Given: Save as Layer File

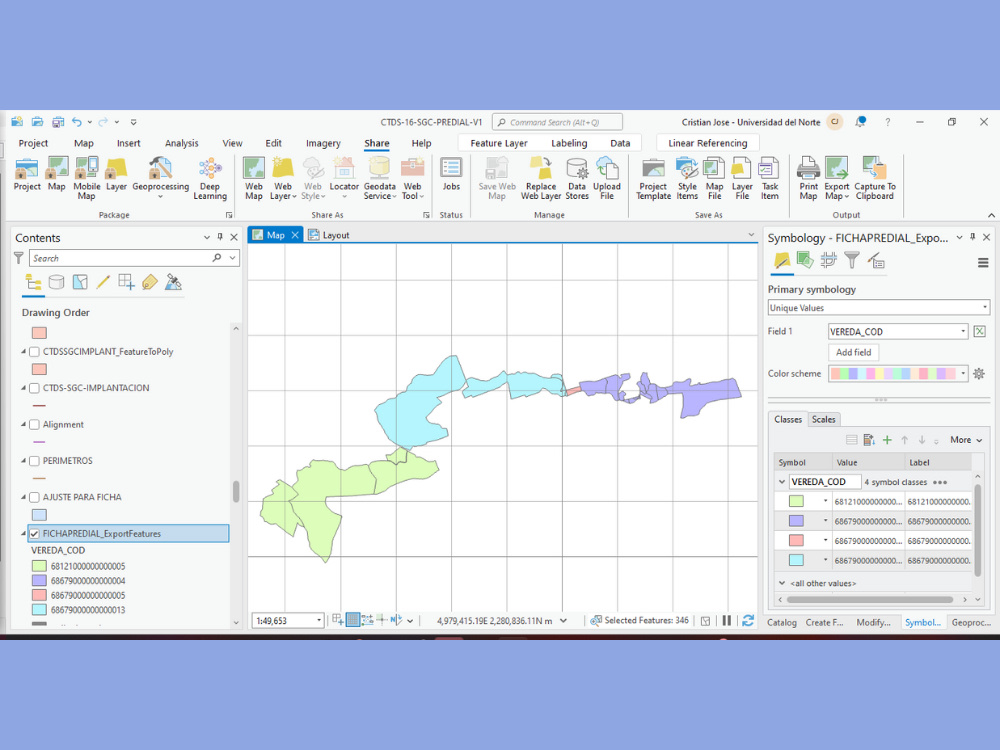Looking at the screenshot, I should click(742, 179).
